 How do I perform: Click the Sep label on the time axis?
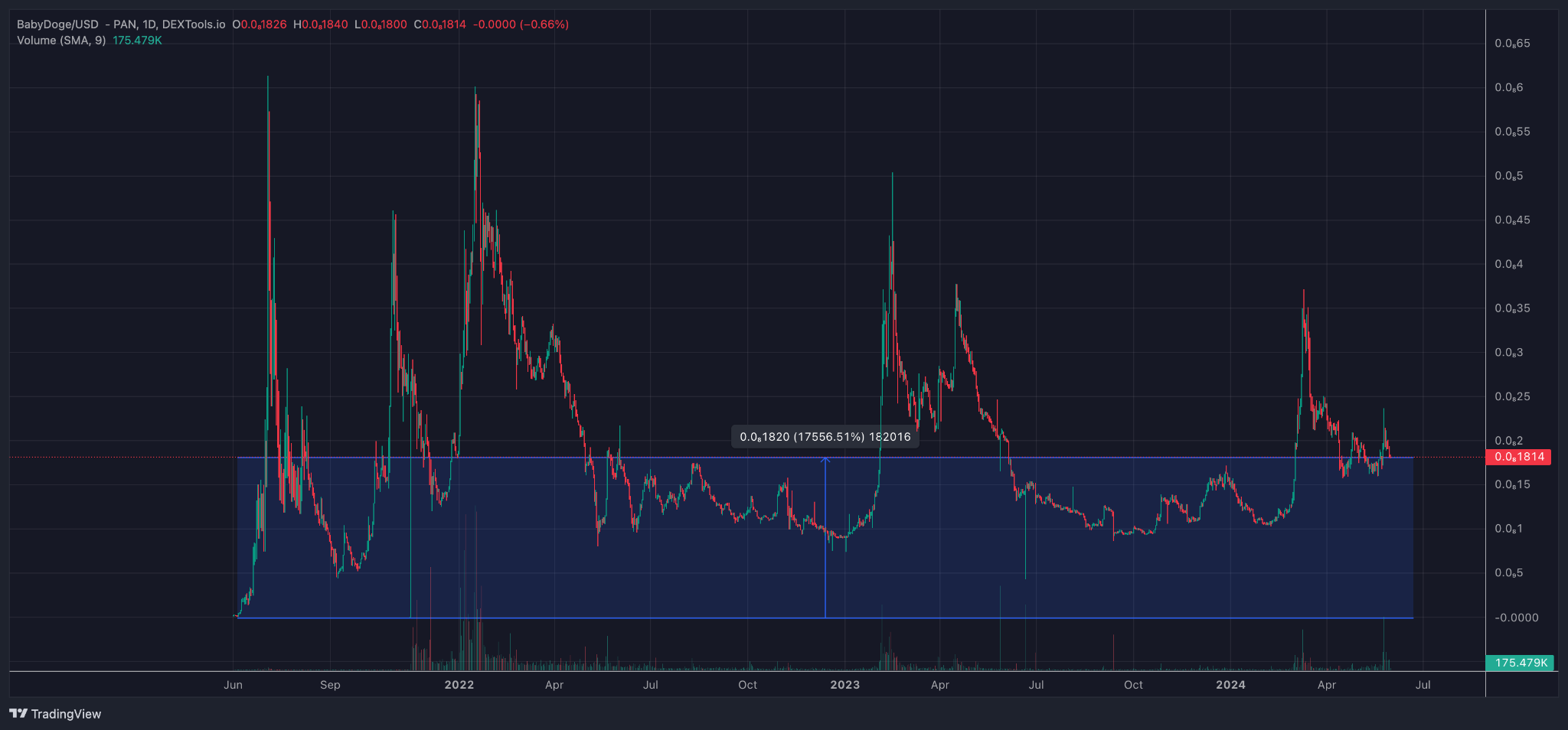pyautogui.click(x=330, y=685)
